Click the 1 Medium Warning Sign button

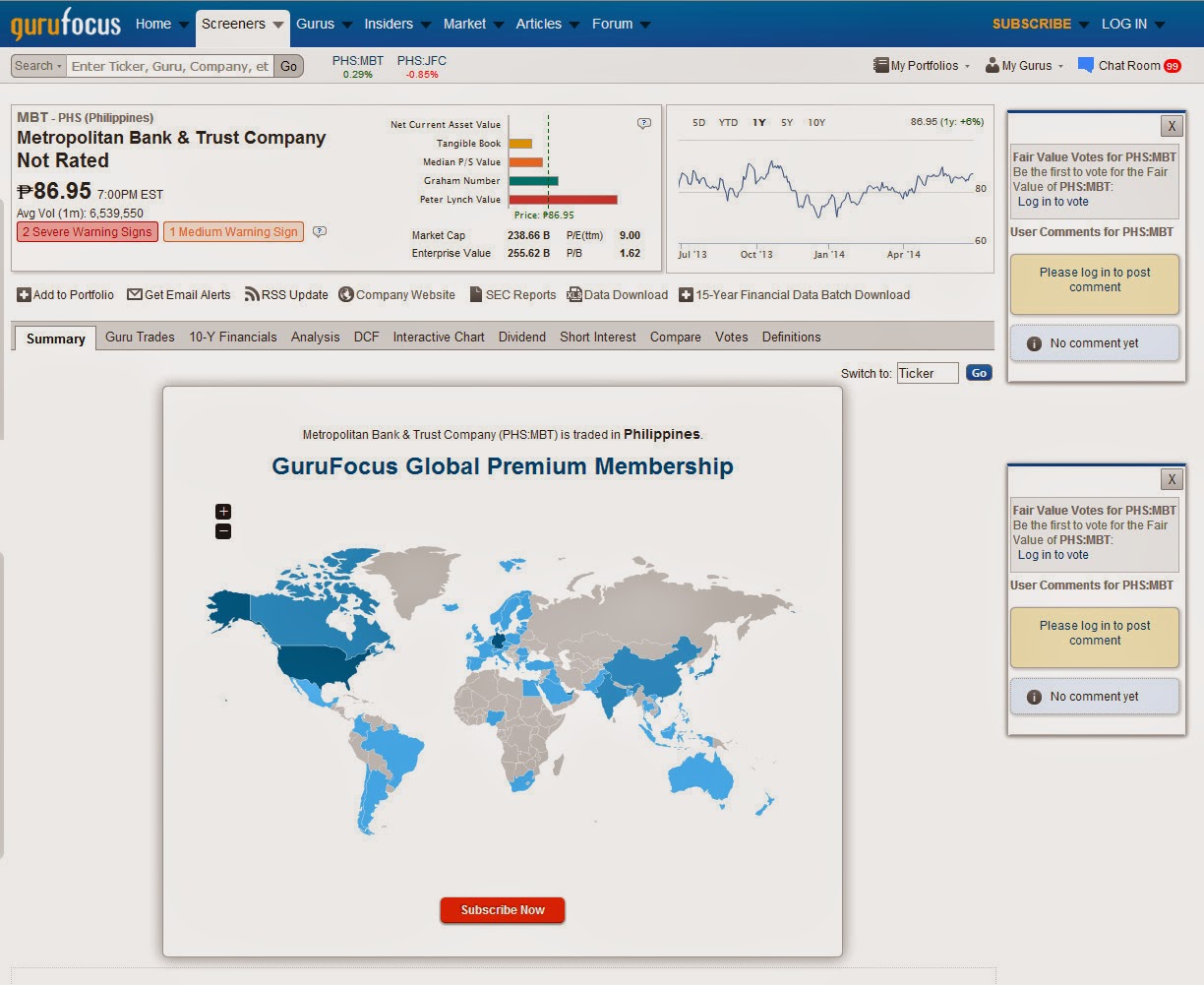(233, 232)
